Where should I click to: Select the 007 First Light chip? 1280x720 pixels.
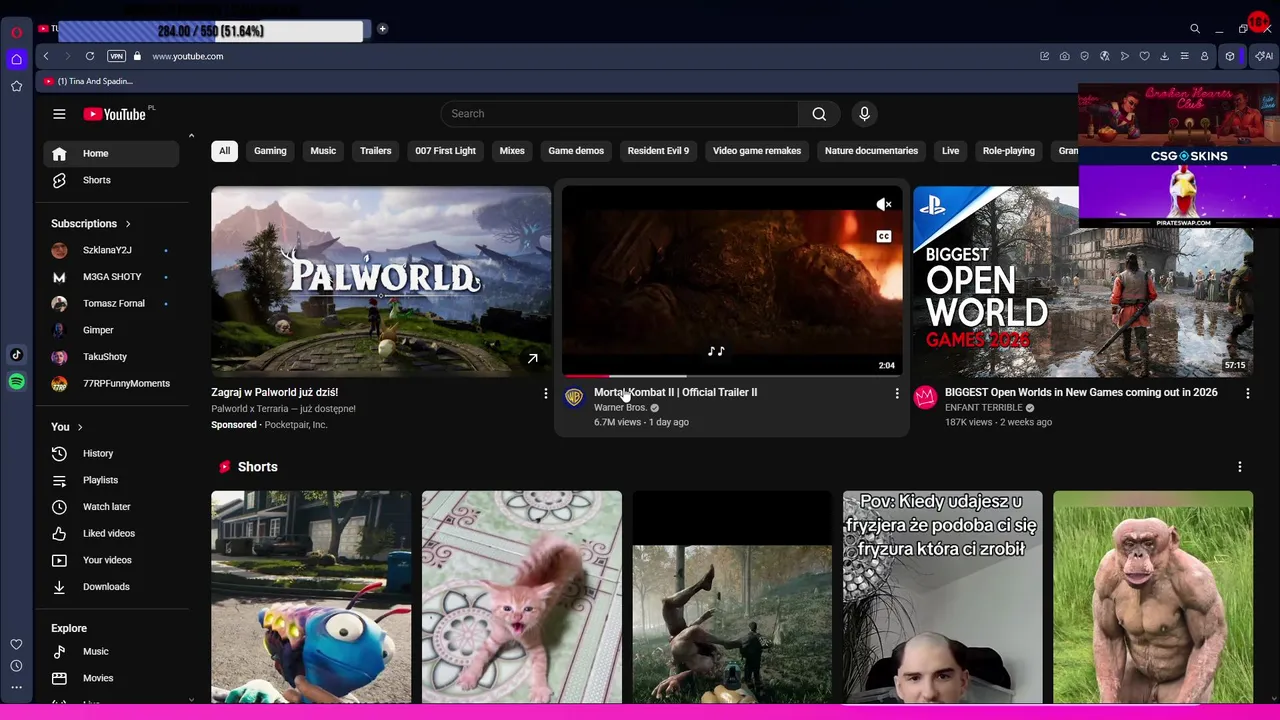click(446, 151)
